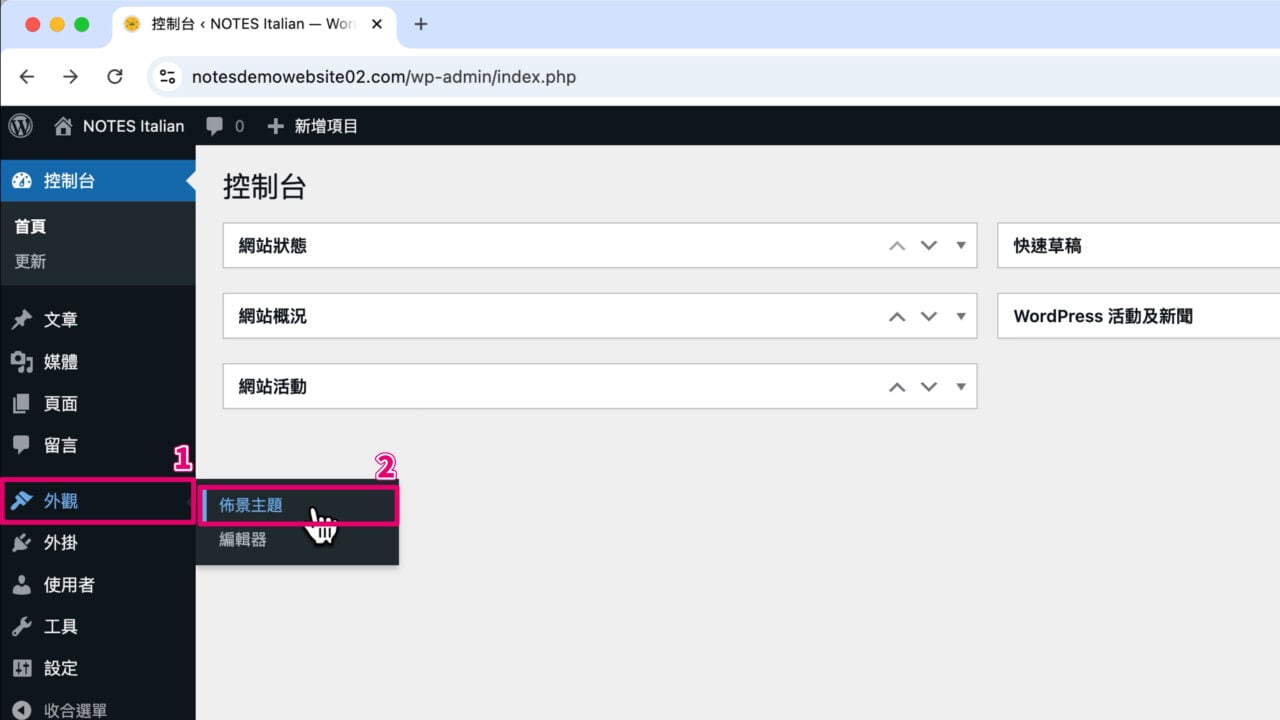Select 編輯器 in the 外觀 submenu
Image resolution: width=1280 pixels, height=720 pixels.
coord(243,540)
